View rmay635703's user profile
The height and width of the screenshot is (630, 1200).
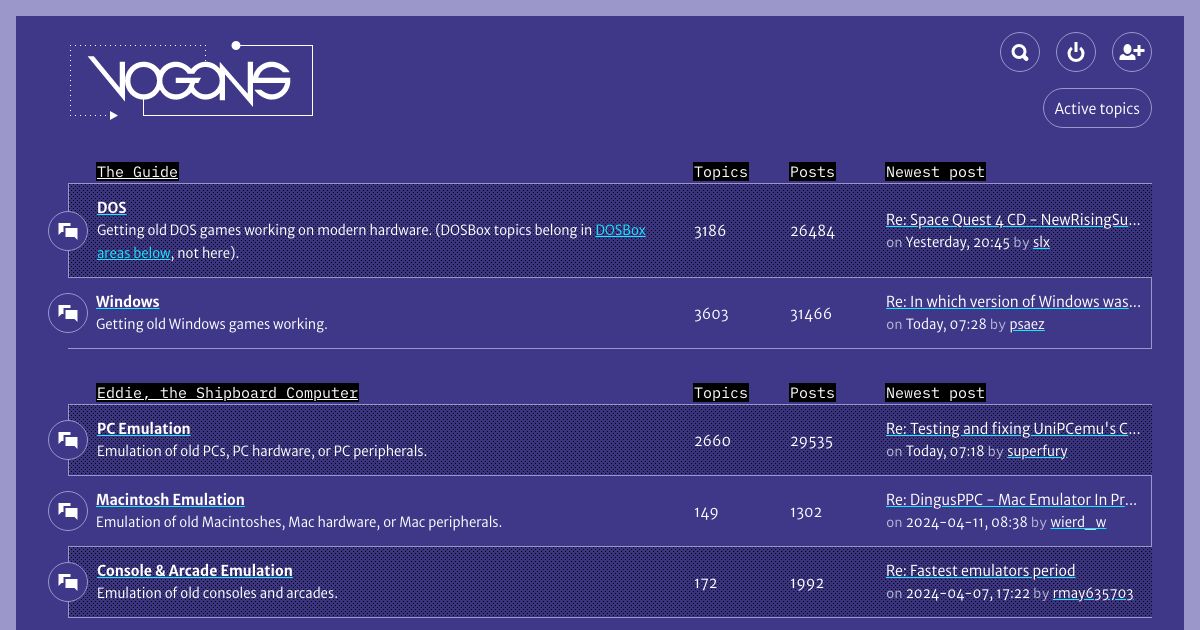pyautogui.click(x=1093, y=593)
